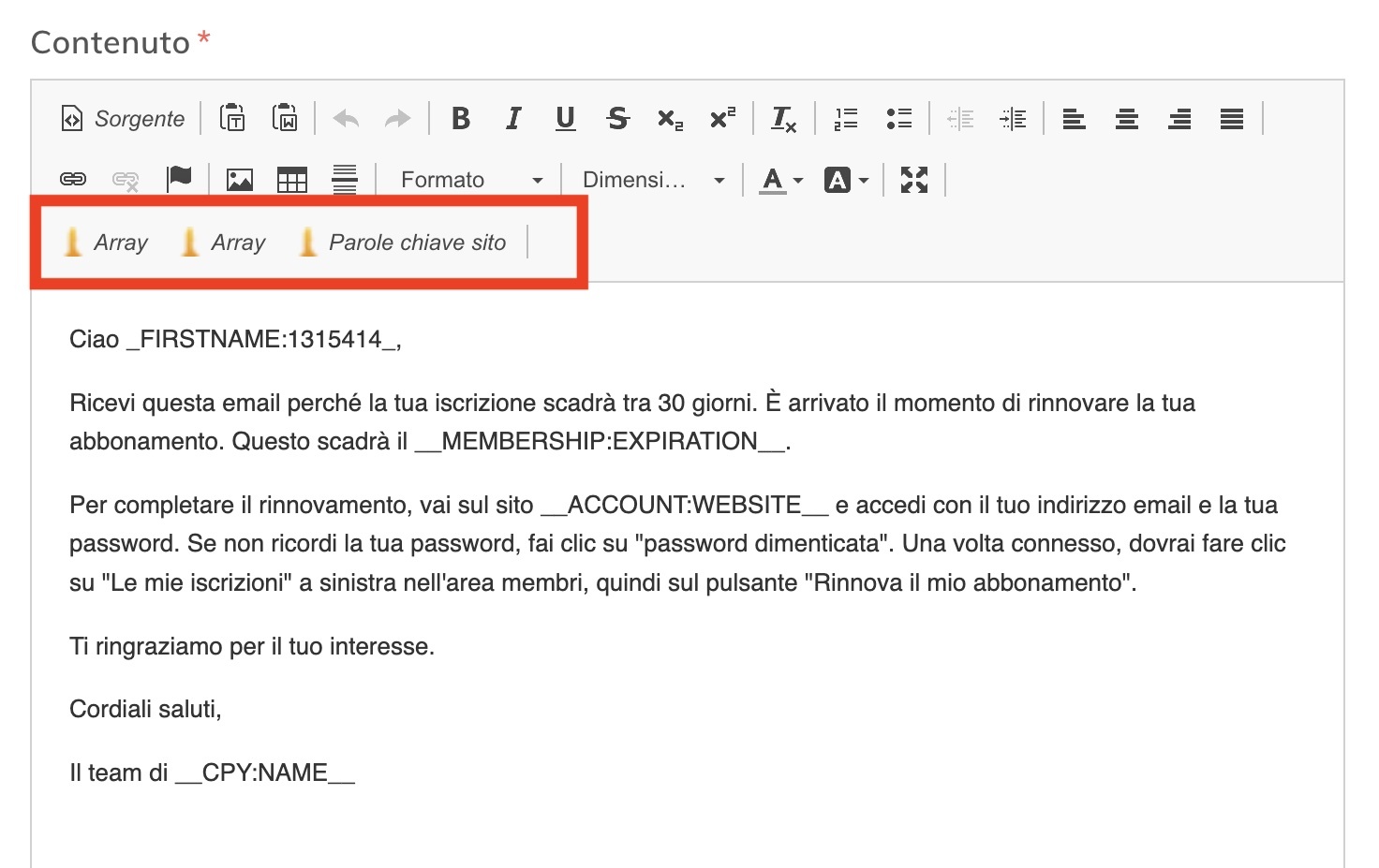Click the Superscript icon
Image resolution: width=1379 pixels, height=868 pixels.
click(722, 119)
